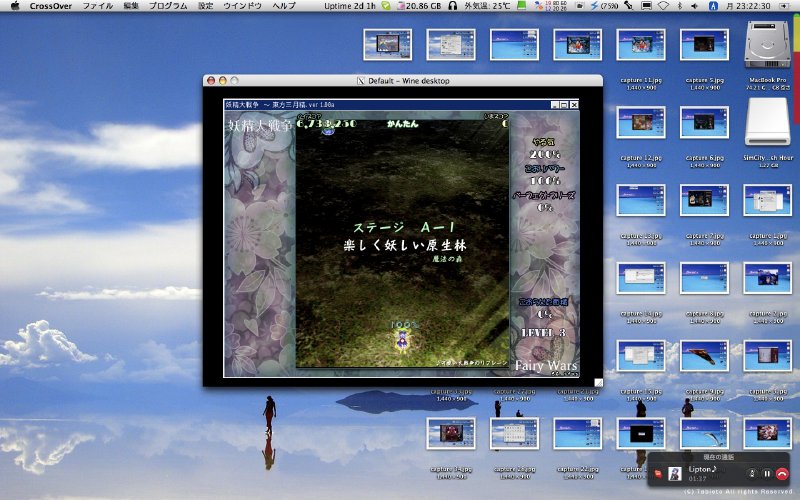Put the Lipton call on hold

(767, 474)
